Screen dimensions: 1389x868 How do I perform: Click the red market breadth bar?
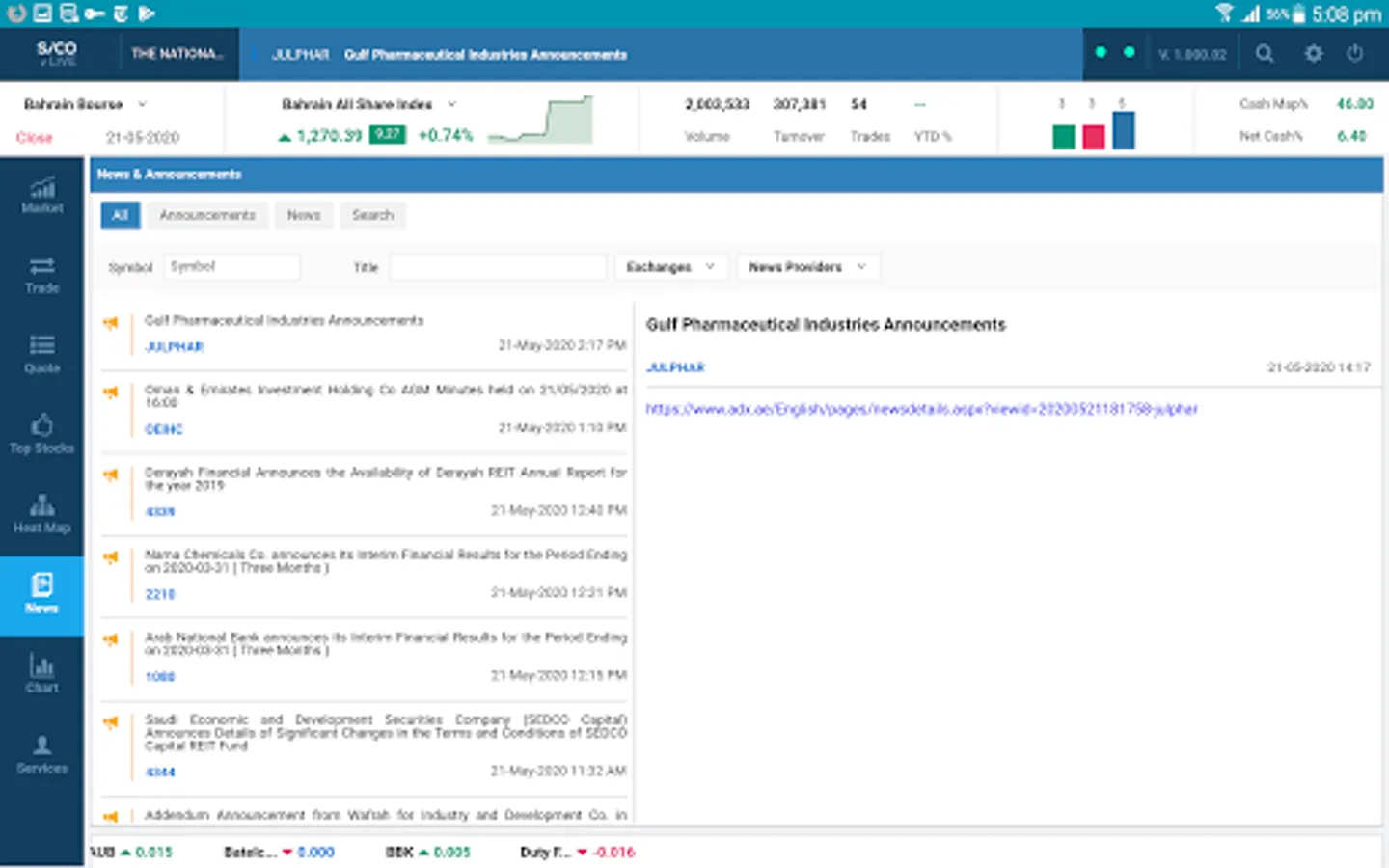pos(1094,137)
